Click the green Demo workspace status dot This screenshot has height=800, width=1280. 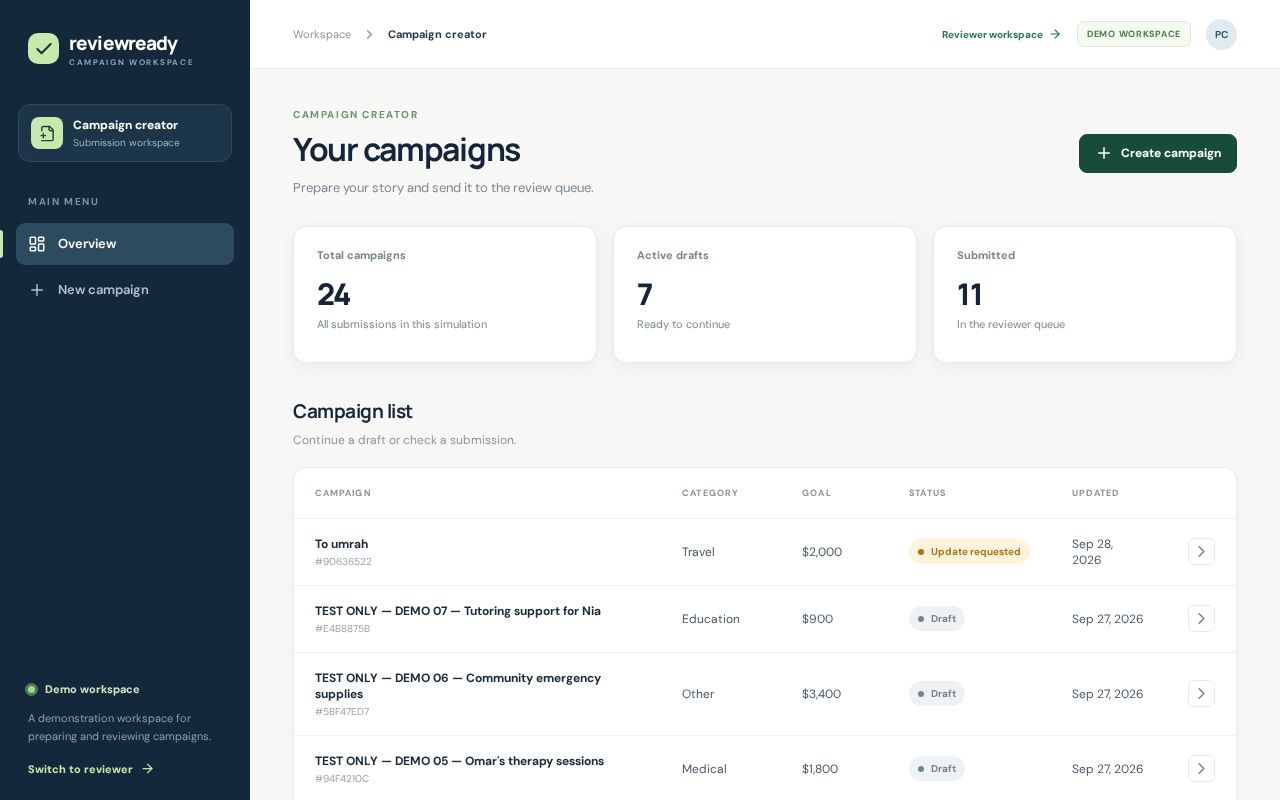click(31, 690)
